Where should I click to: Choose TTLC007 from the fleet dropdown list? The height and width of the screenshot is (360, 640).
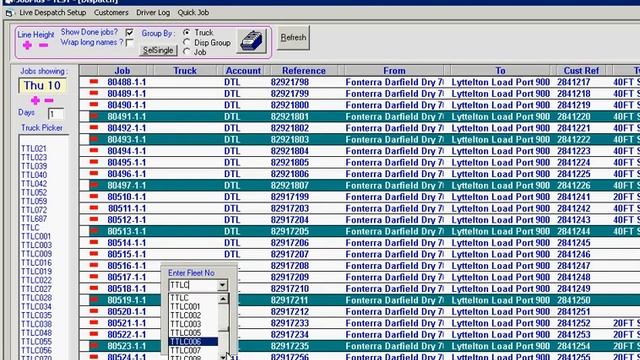click(x=185, y=350)
